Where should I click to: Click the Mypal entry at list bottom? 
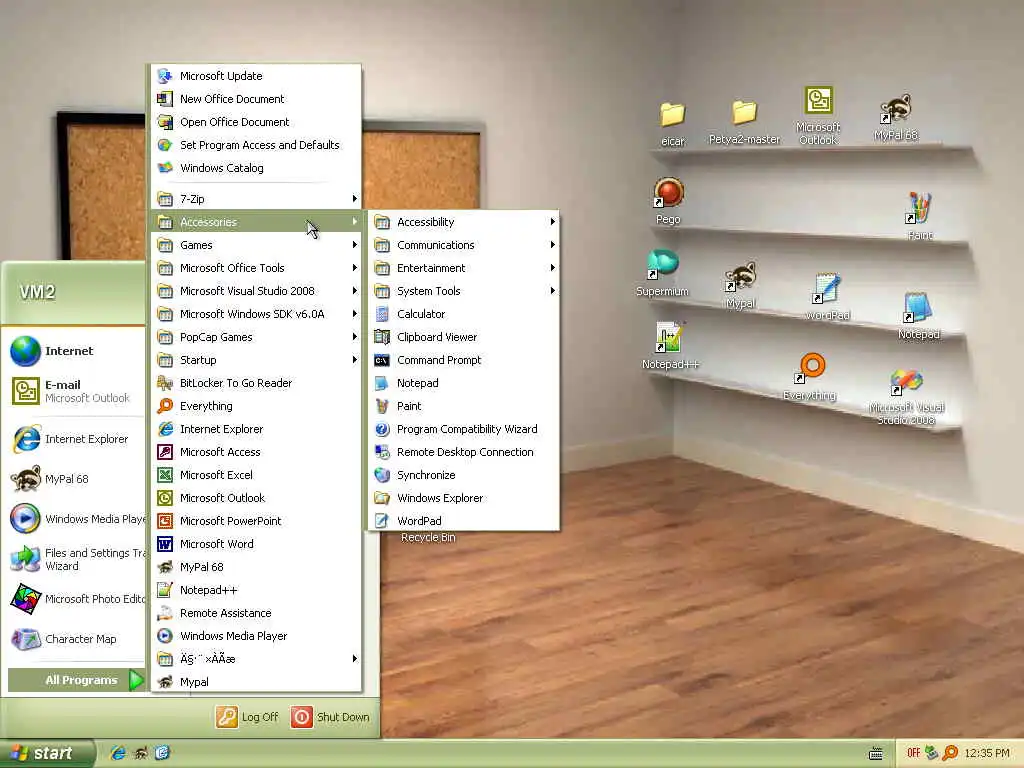click(x=257, y=682)
